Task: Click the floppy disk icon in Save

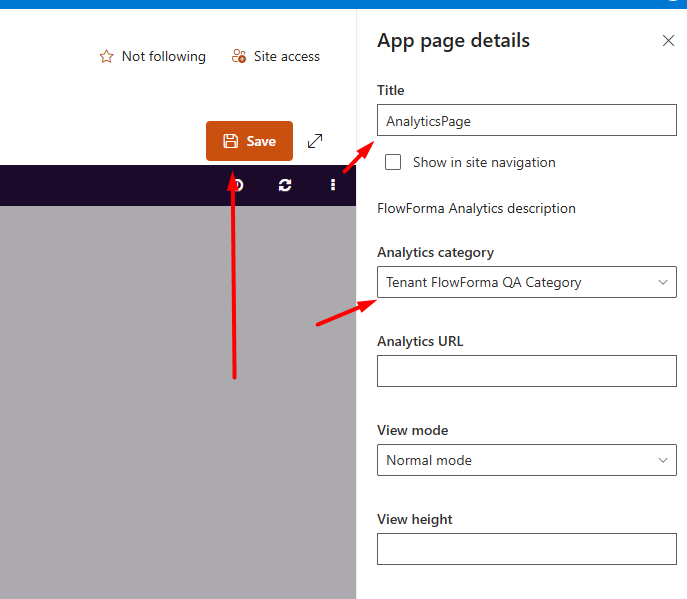Action: pos(230,141)
